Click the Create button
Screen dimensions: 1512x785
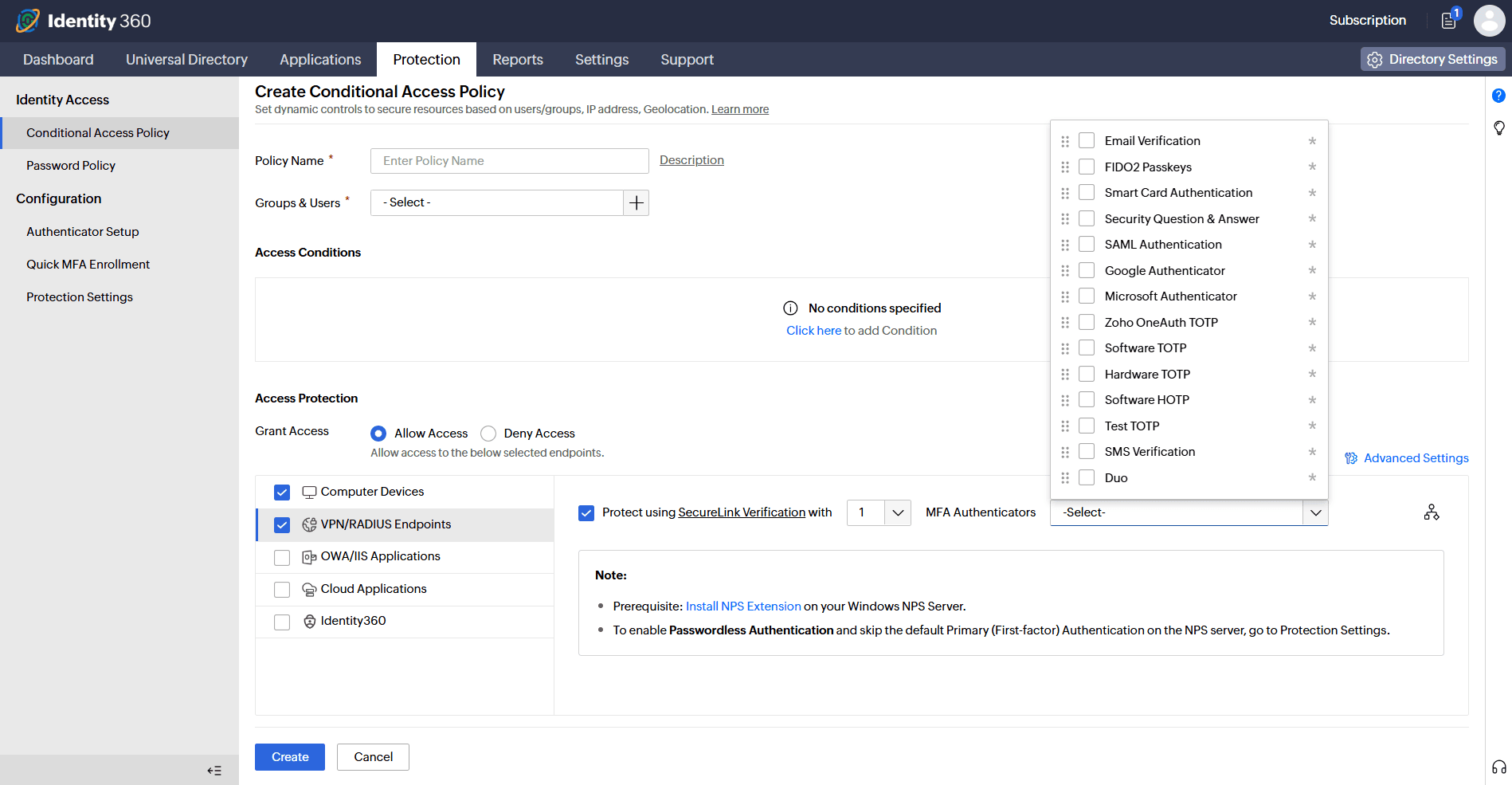[290, 757]
